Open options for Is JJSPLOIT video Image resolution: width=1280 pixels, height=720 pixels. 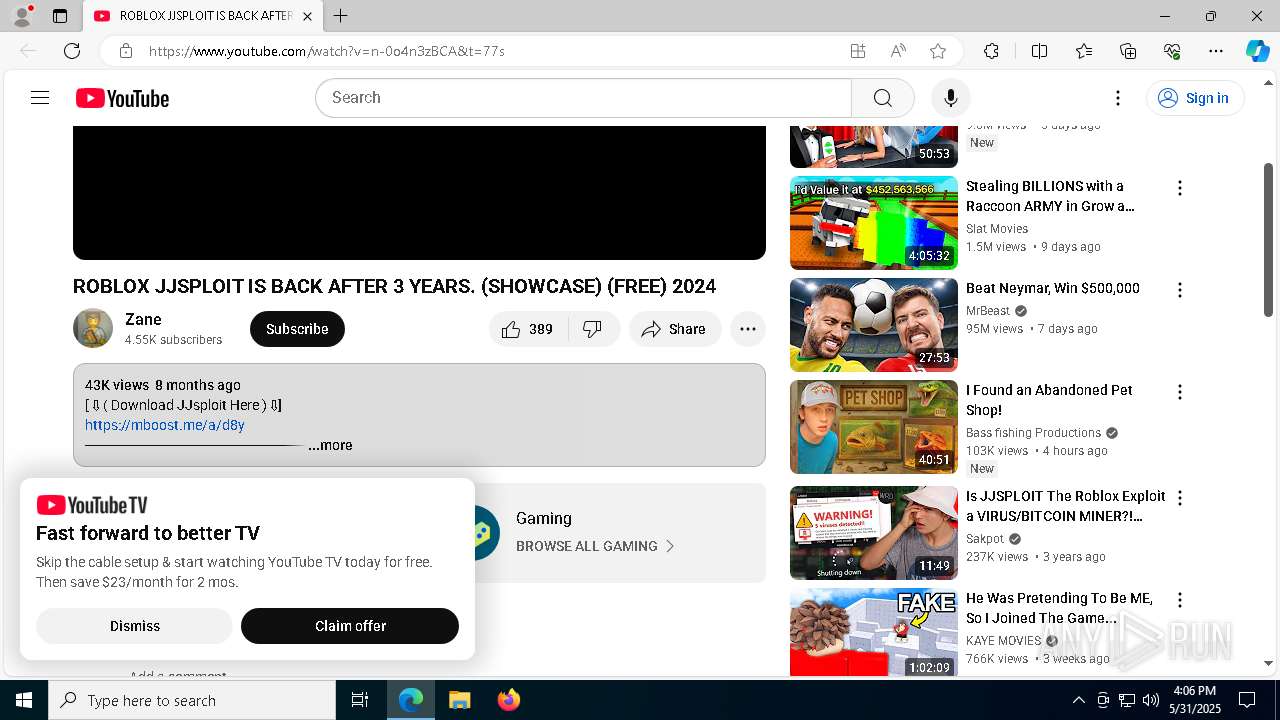1180,498
